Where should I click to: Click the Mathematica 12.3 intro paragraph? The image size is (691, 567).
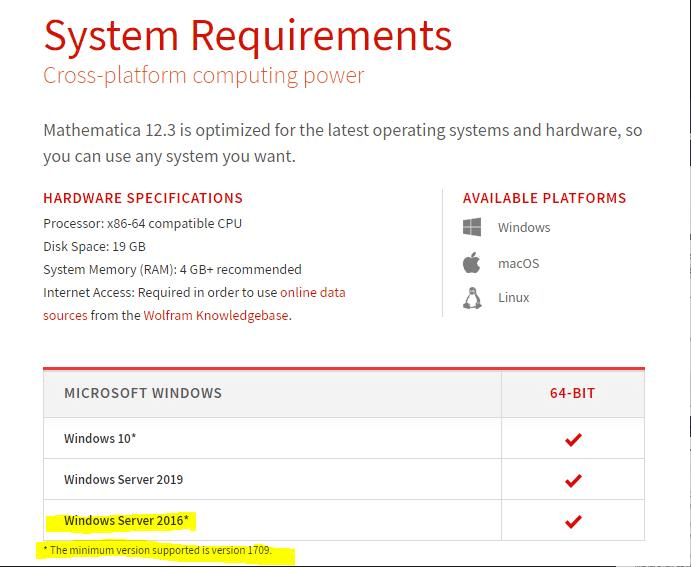click(x=342, y=143)
